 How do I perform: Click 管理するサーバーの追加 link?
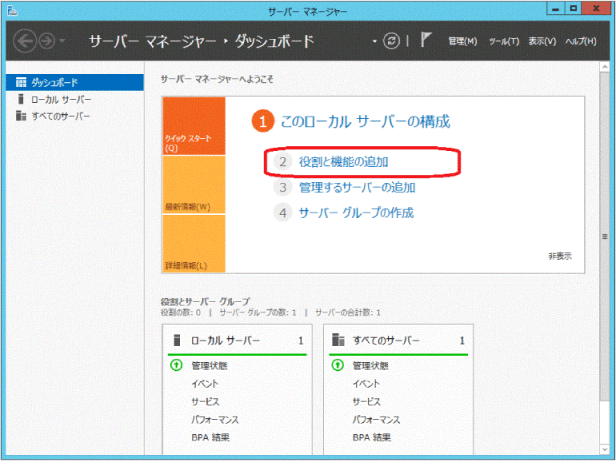pos(357,187)
